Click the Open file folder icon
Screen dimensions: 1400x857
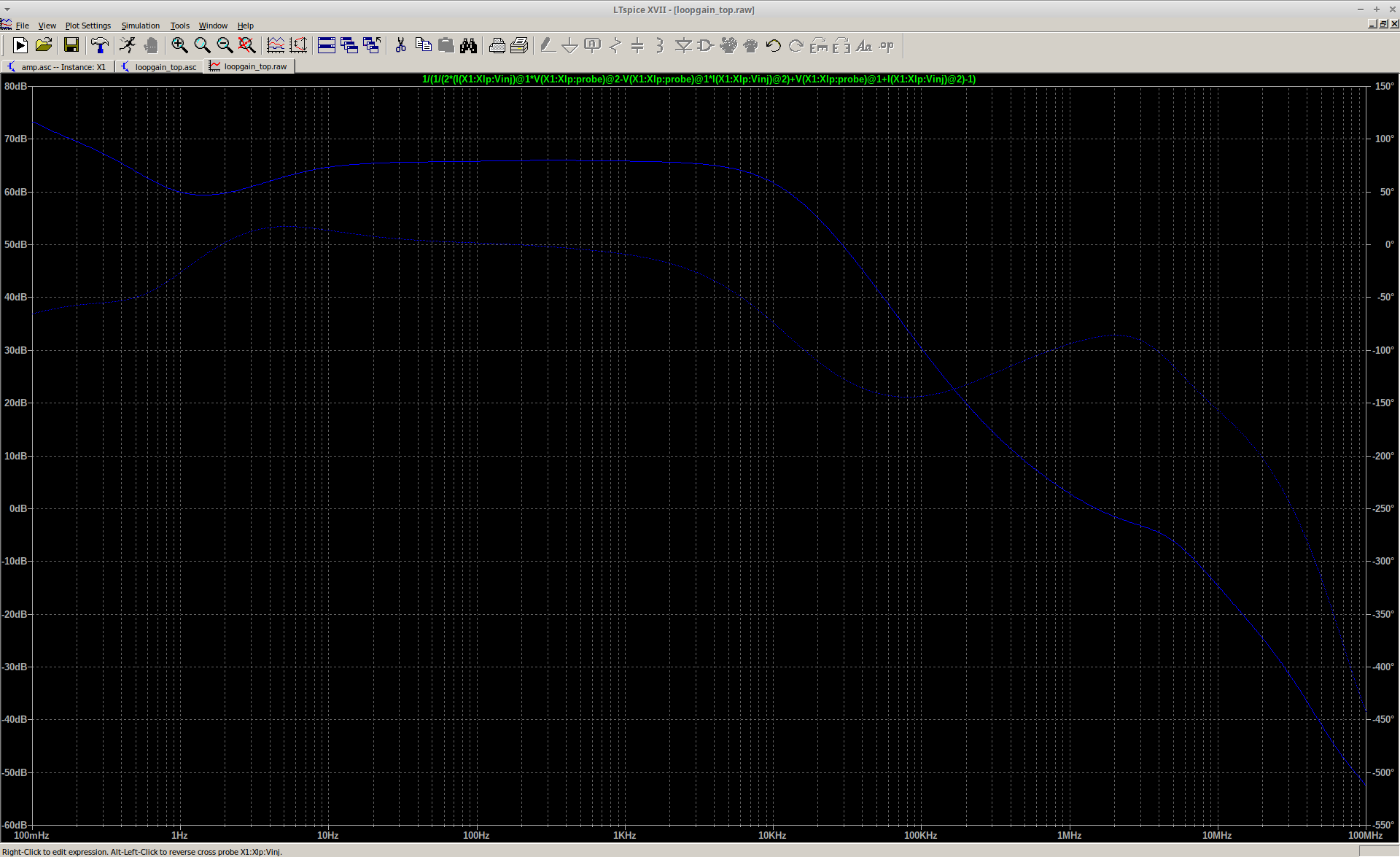[44, 46]
